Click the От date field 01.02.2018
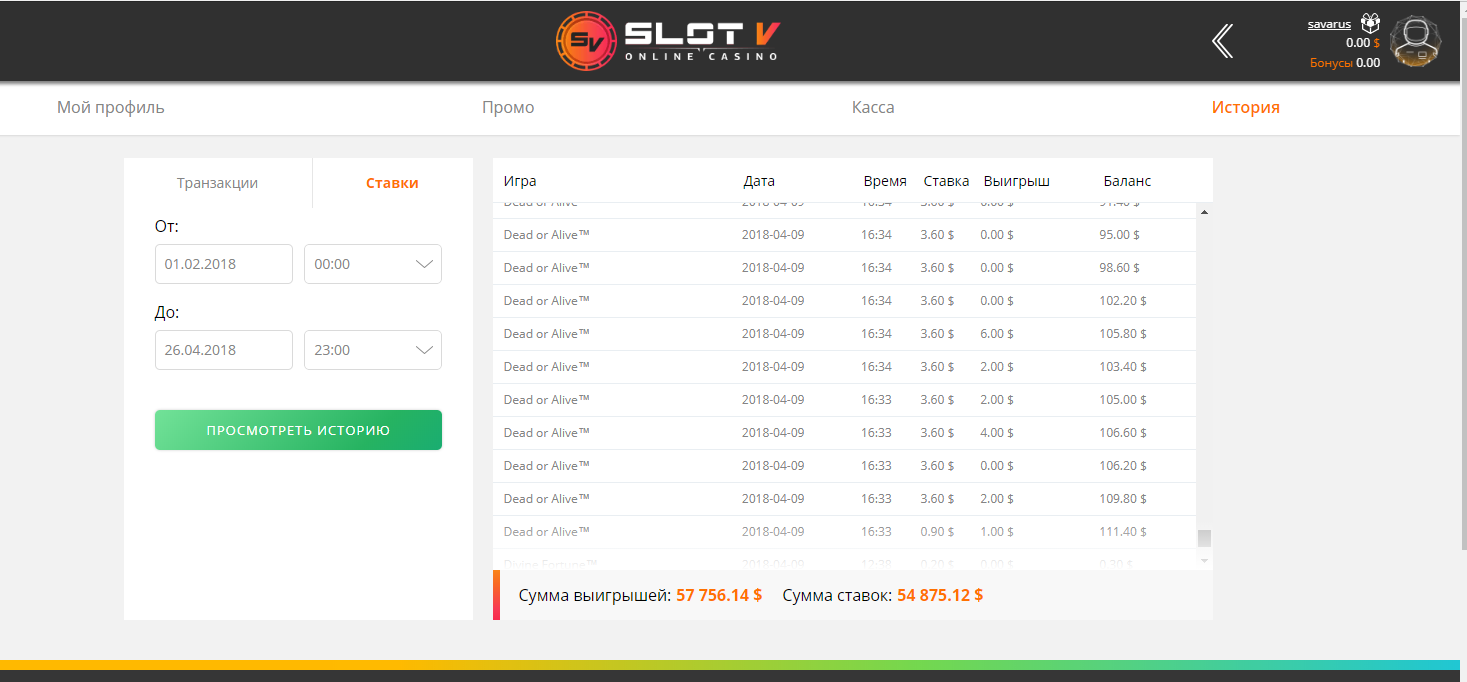Screen dimensions: 1467x682 tap(223, 264)
